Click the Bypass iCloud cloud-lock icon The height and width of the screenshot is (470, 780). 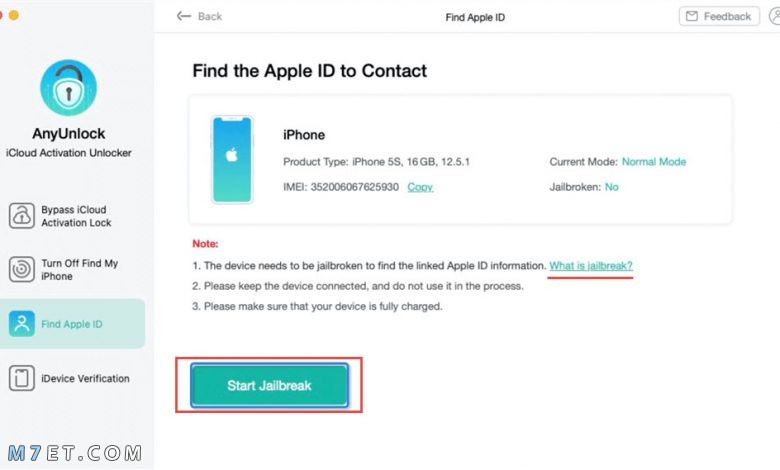[21, 216]
